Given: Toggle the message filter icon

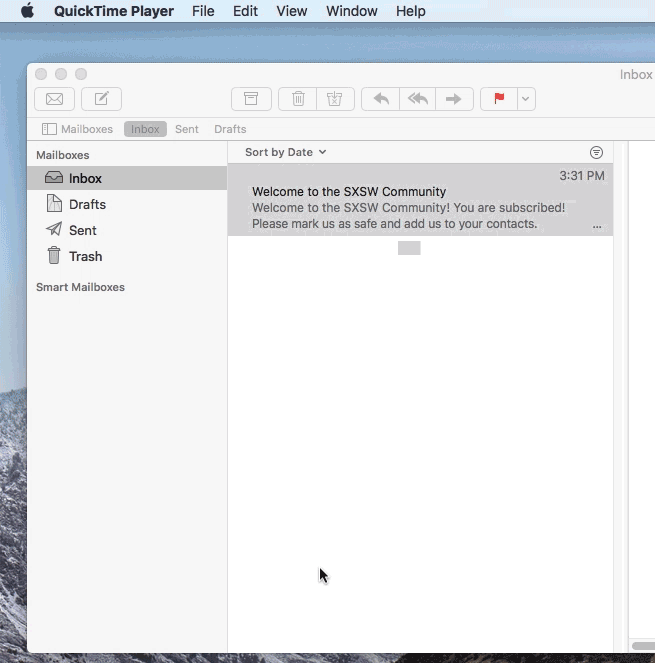Looking at the screenshot, I should tap(596, 153).
